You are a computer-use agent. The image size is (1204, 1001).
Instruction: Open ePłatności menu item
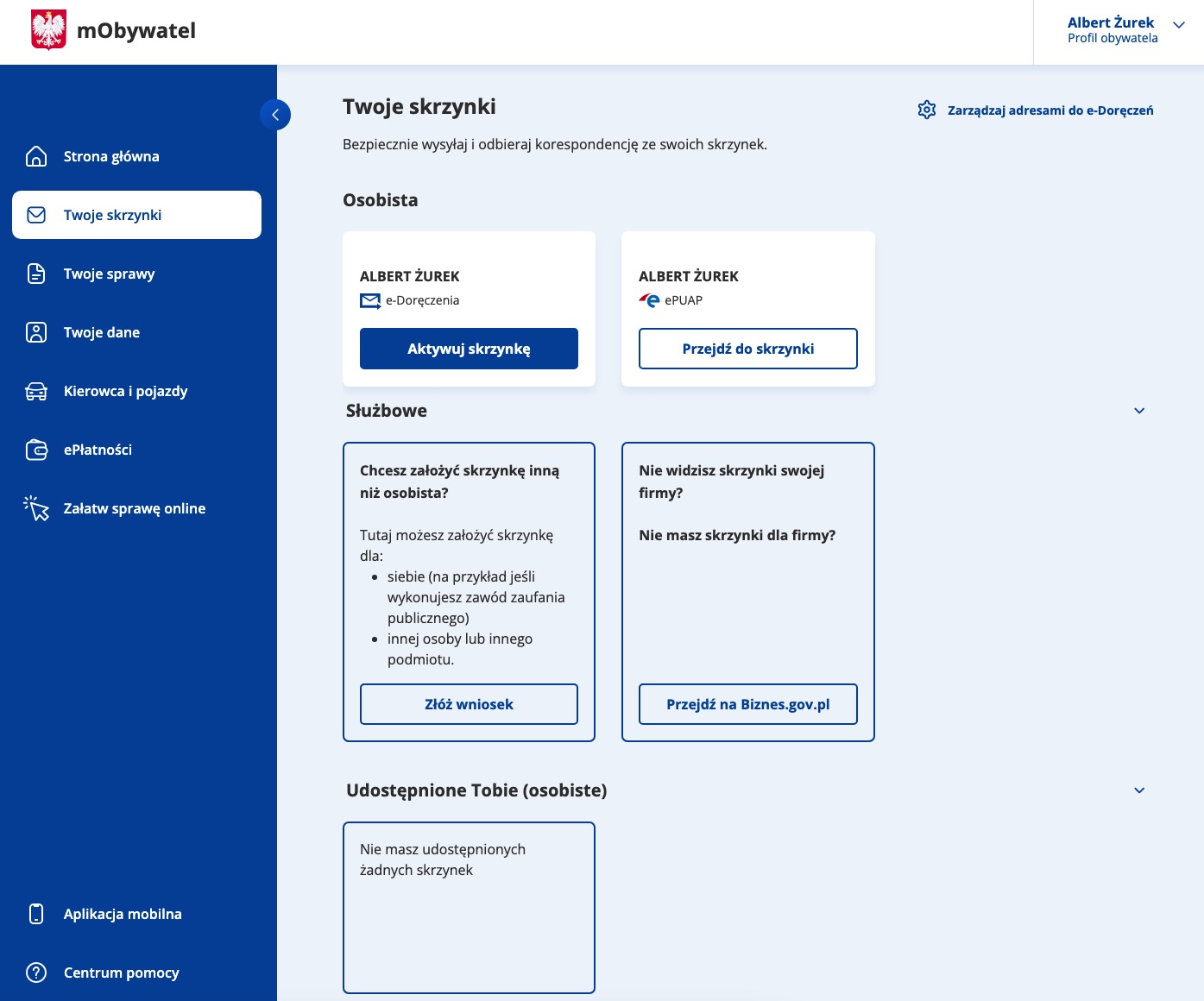136,450
